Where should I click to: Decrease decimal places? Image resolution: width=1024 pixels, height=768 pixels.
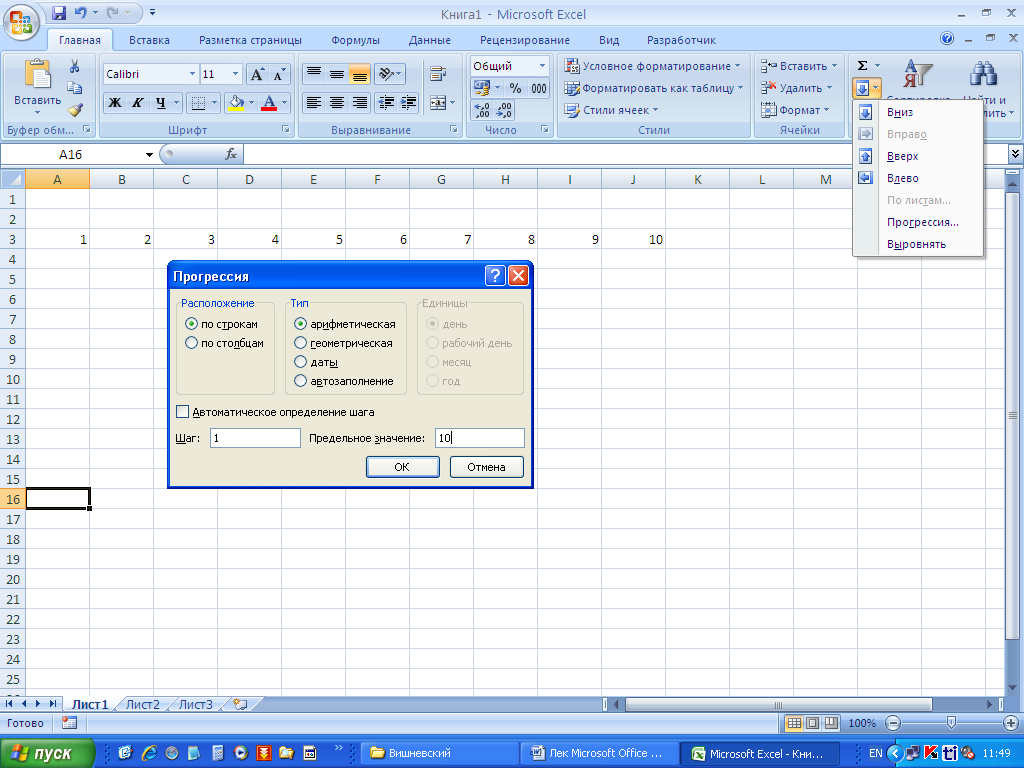tap(504, 110)
